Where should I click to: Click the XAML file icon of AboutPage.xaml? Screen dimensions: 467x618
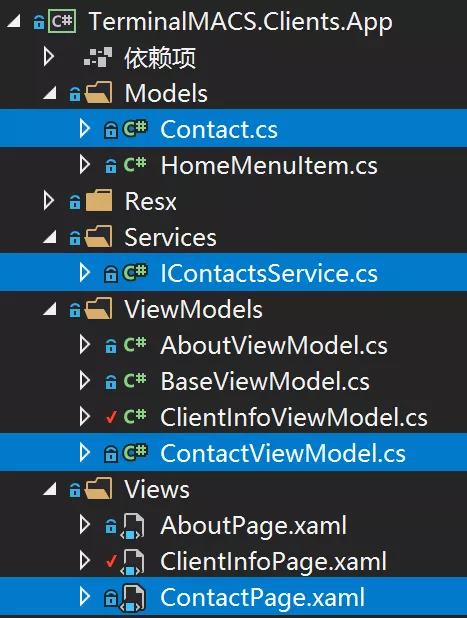(x=132, y=527)
